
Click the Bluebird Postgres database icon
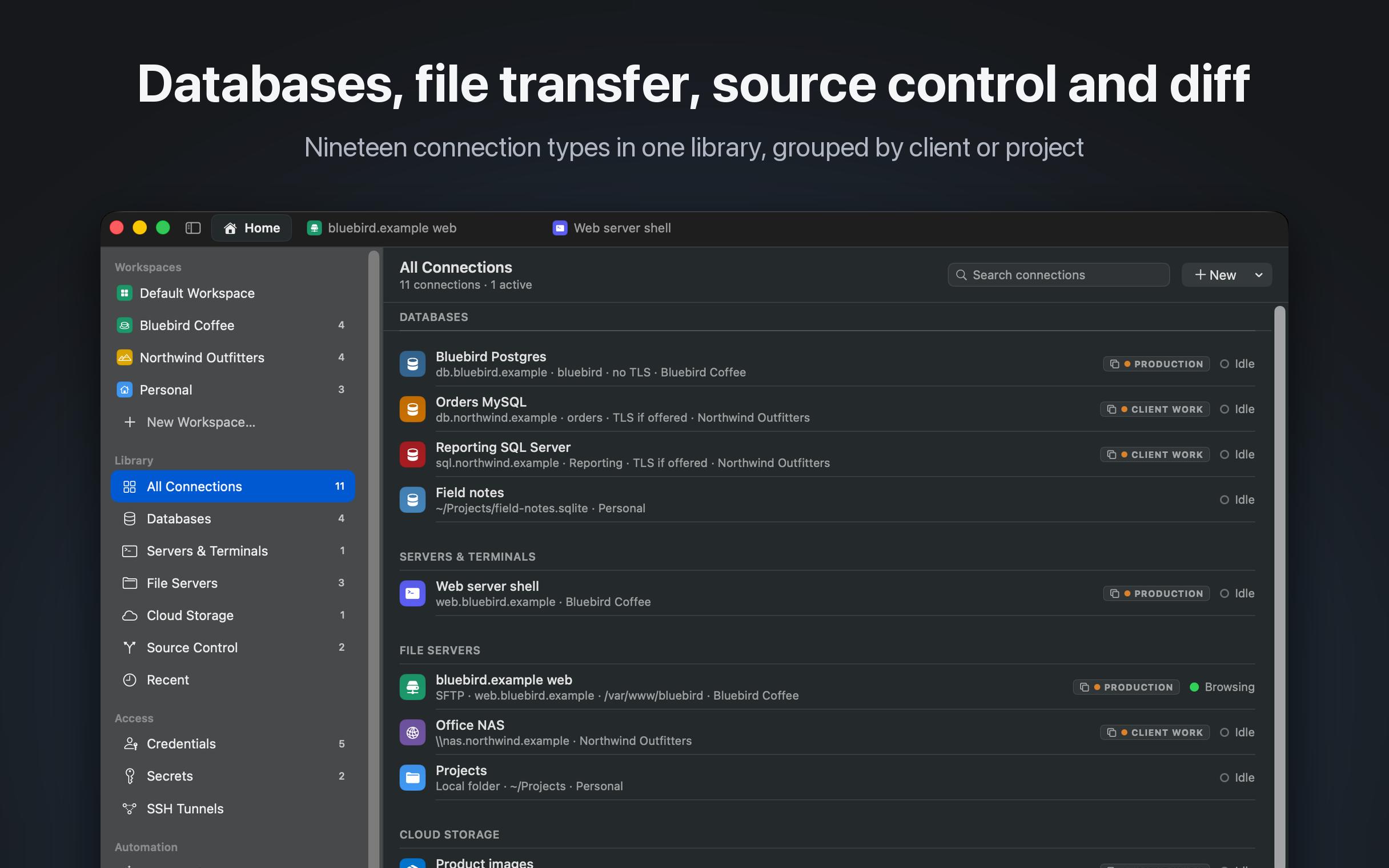coord(412,364)
